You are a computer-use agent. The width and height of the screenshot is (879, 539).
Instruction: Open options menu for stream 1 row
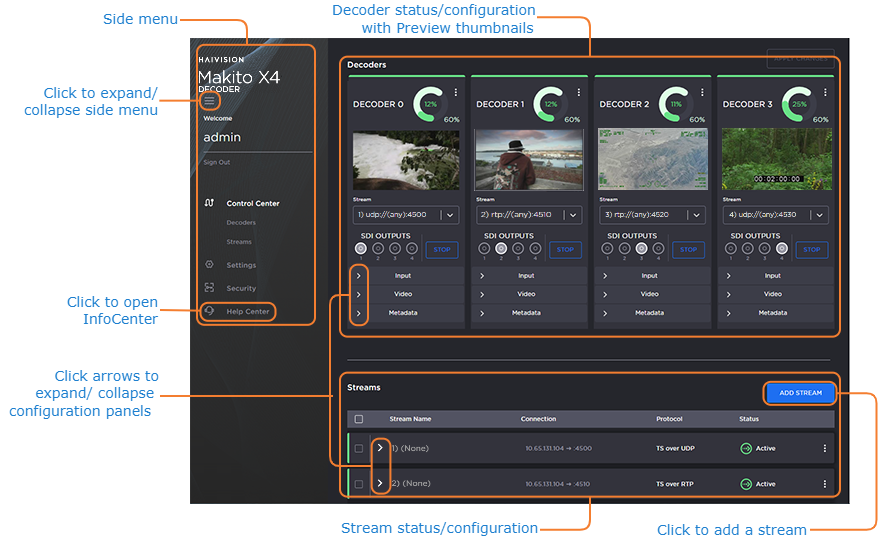tap(824, 448)
